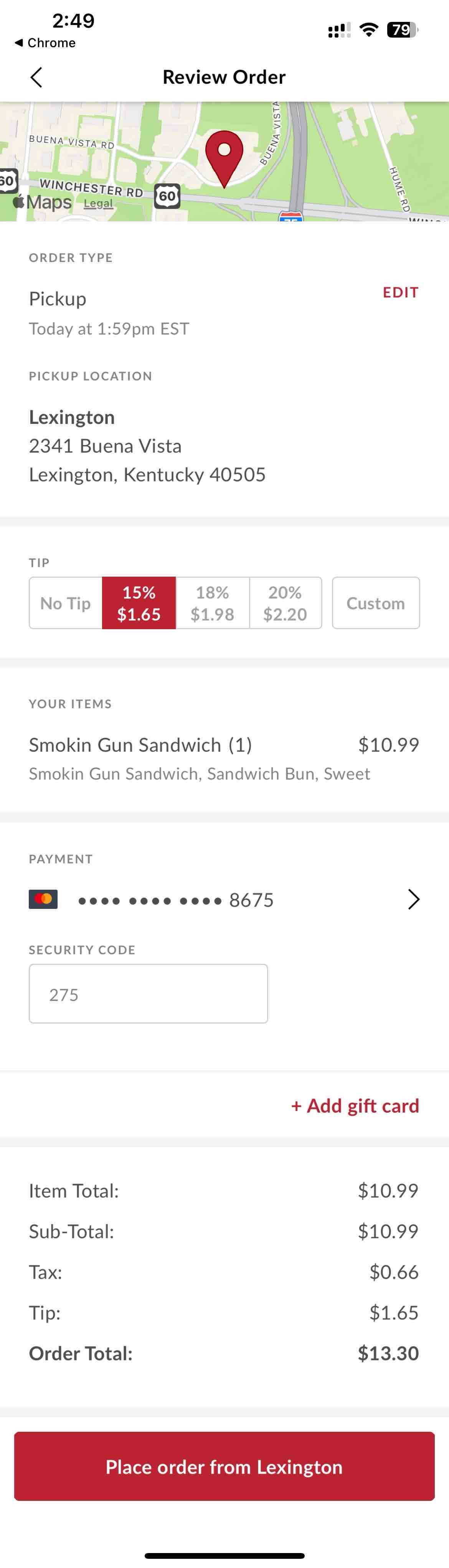Open the card ending 8675 row
Screen dimensions: 449x1568
(x=224, y=899)
